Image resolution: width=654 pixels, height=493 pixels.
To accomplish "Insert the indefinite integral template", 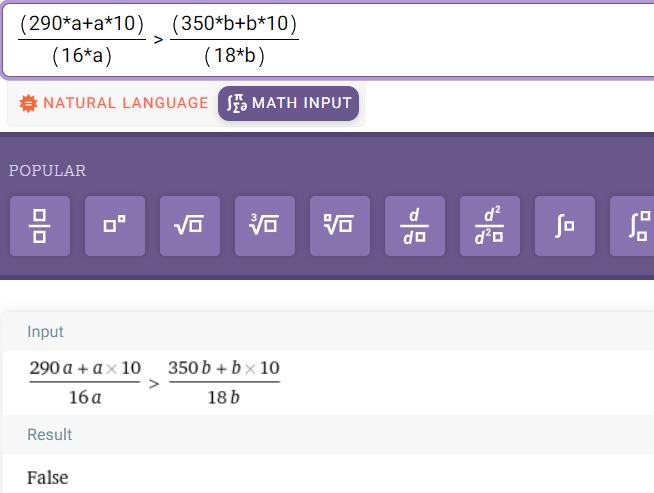I will pos(565,226).
